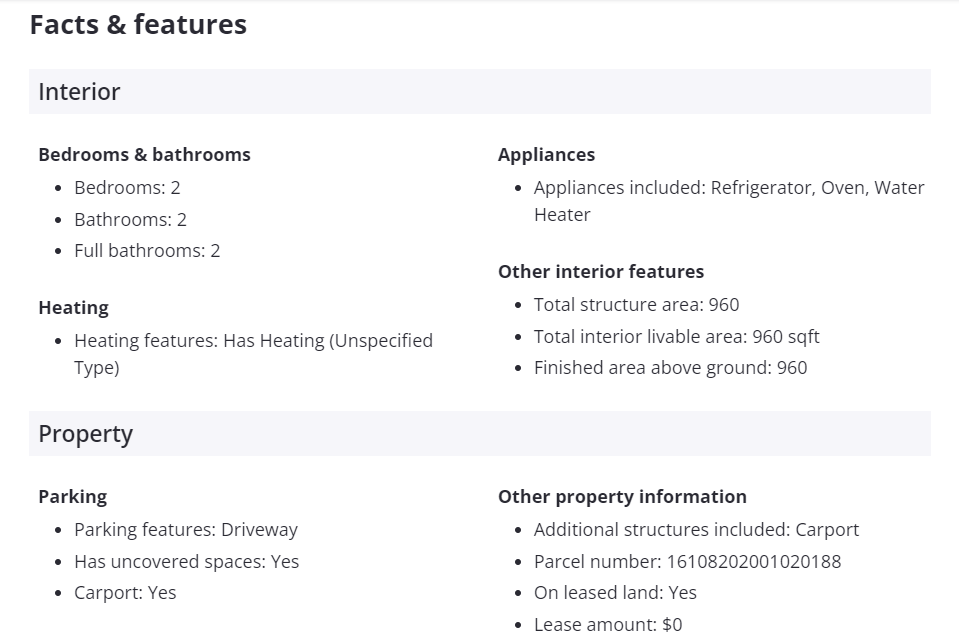Click the Appliances subheading
This screenshot has width=959, height=638.
coord(546,155)
